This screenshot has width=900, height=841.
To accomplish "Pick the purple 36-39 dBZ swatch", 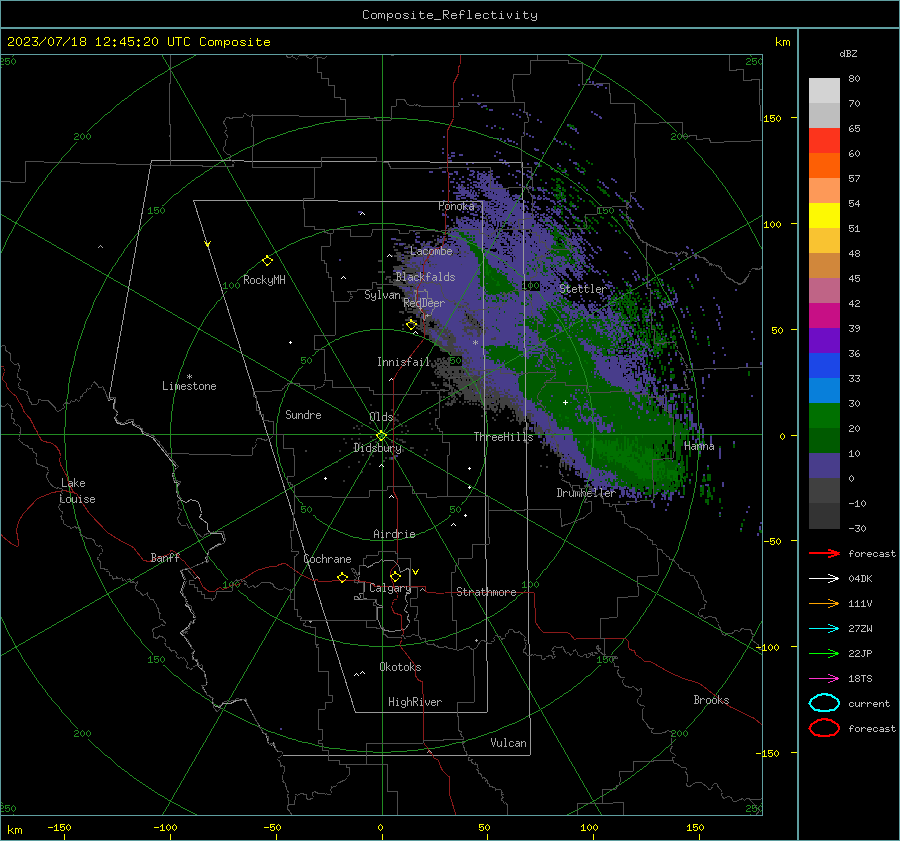I will tap(824, 341).
